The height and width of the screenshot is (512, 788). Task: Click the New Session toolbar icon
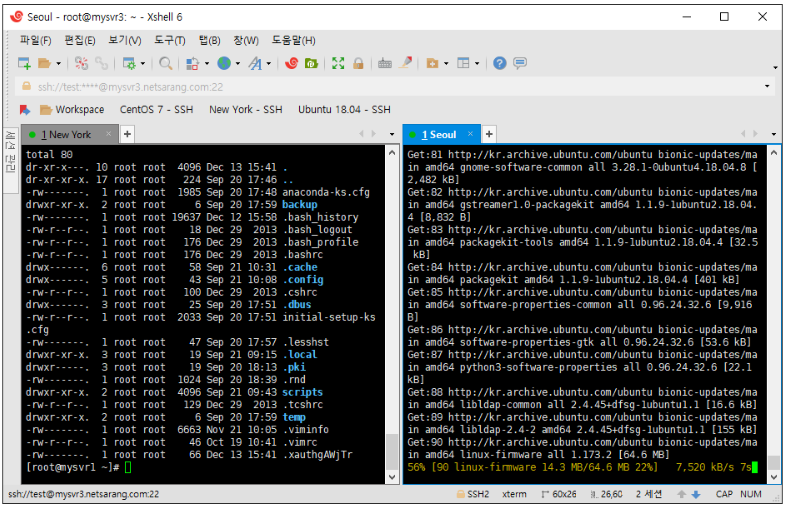tap(24, 63)
